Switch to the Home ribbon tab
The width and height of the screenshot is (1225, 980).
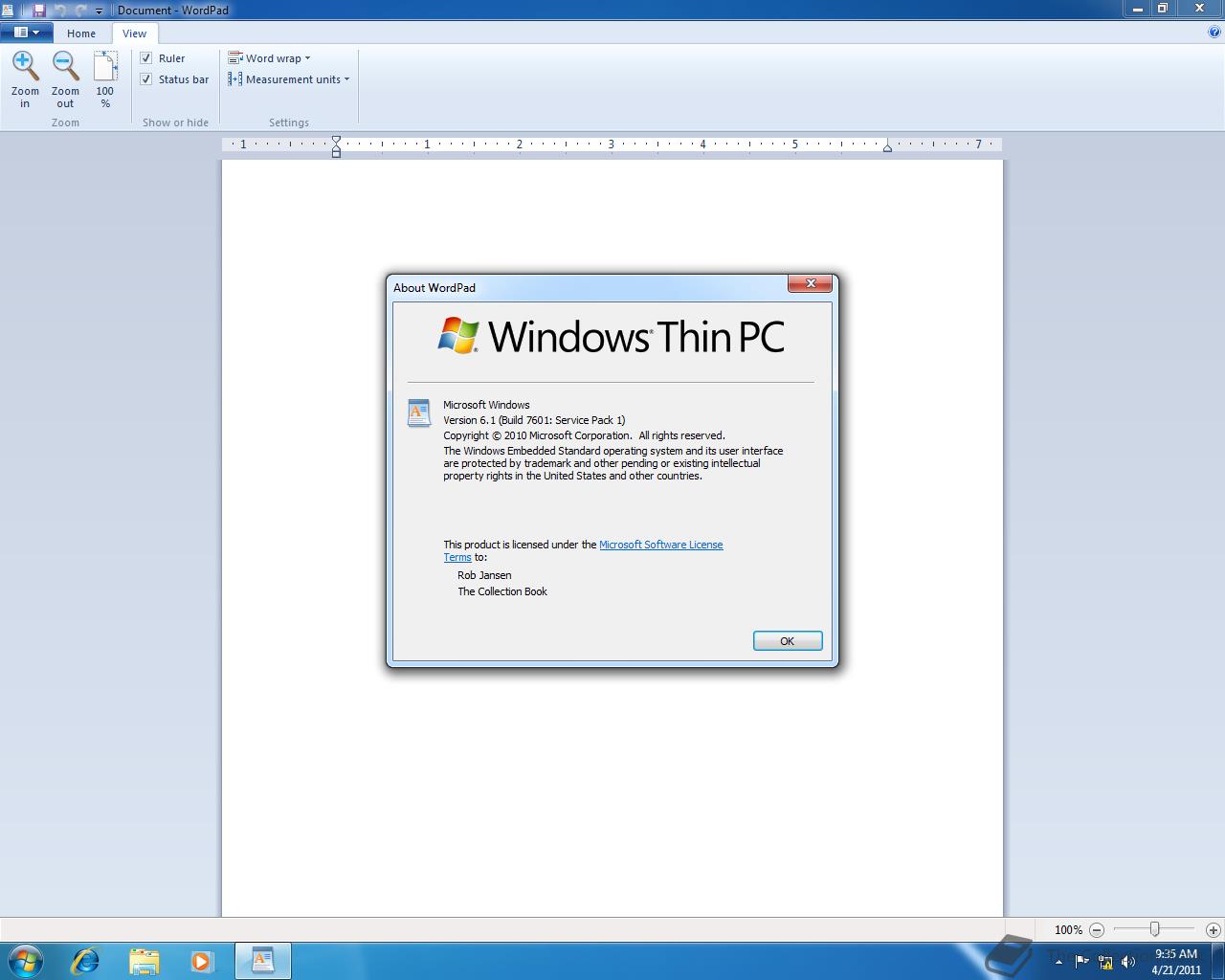point(81,33)
